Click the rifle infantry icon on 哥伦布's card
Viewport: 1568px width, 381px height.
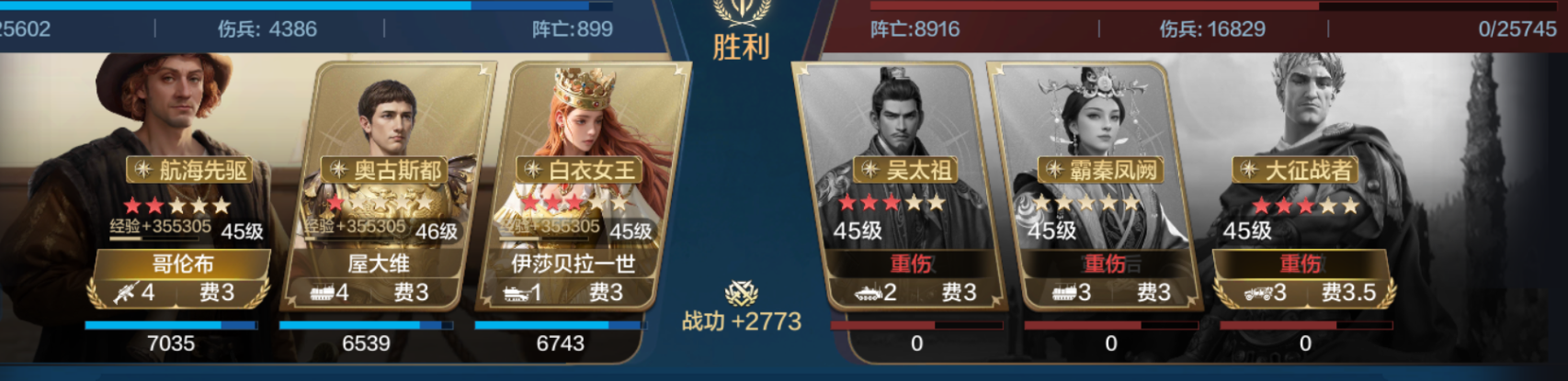(125, 293)
